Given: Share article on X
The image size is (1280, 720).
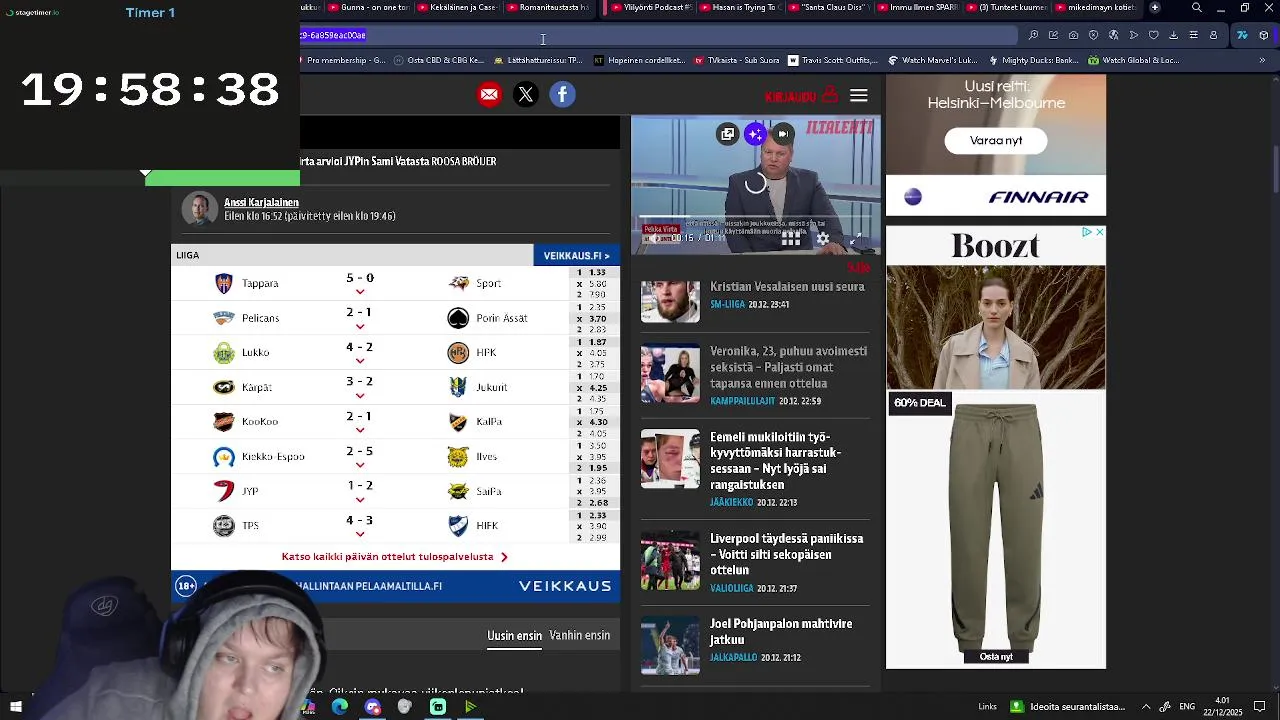Looking at the screenshot, I should 526,95.
